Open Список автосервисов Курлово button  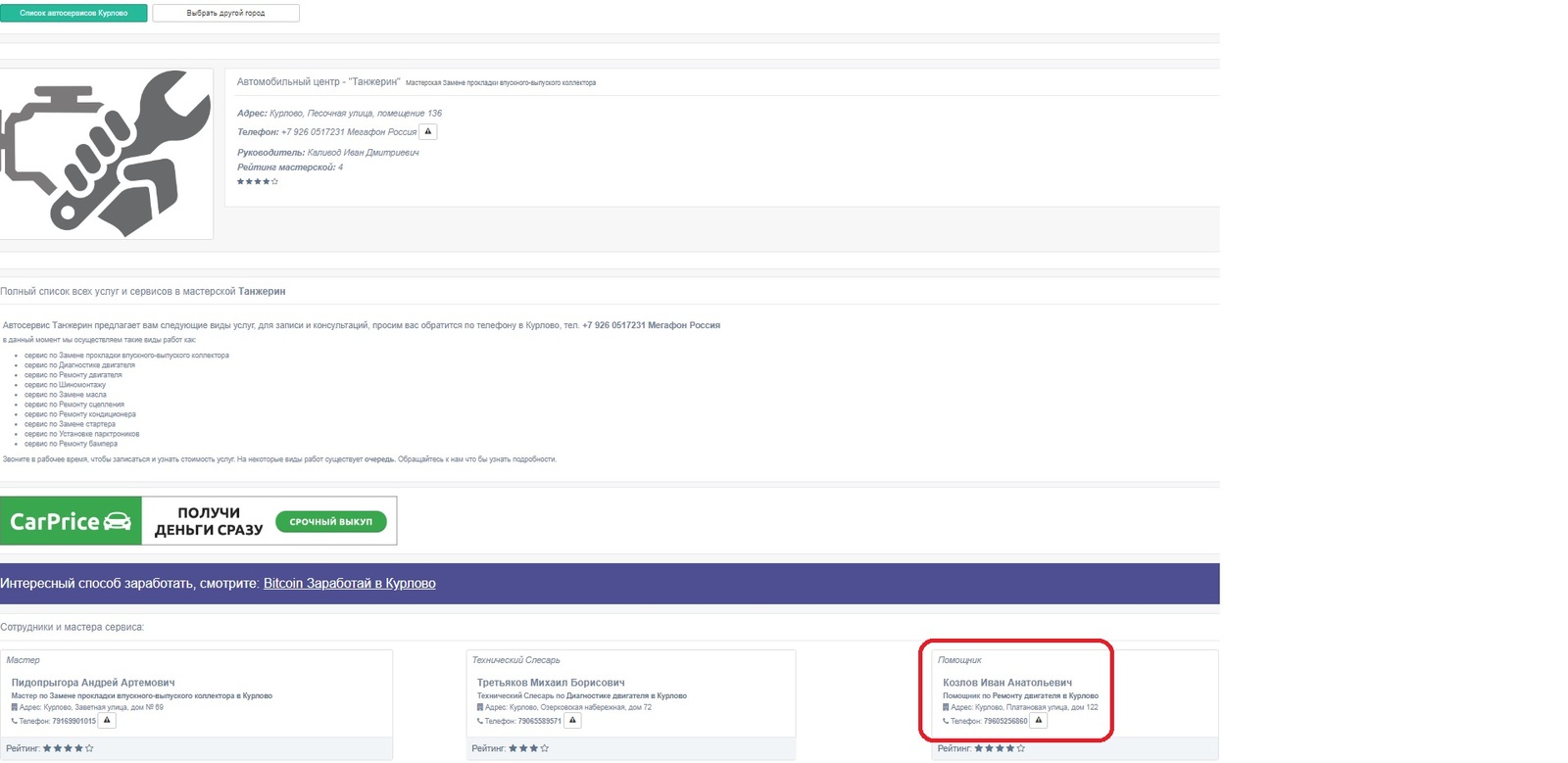(73, 13)
